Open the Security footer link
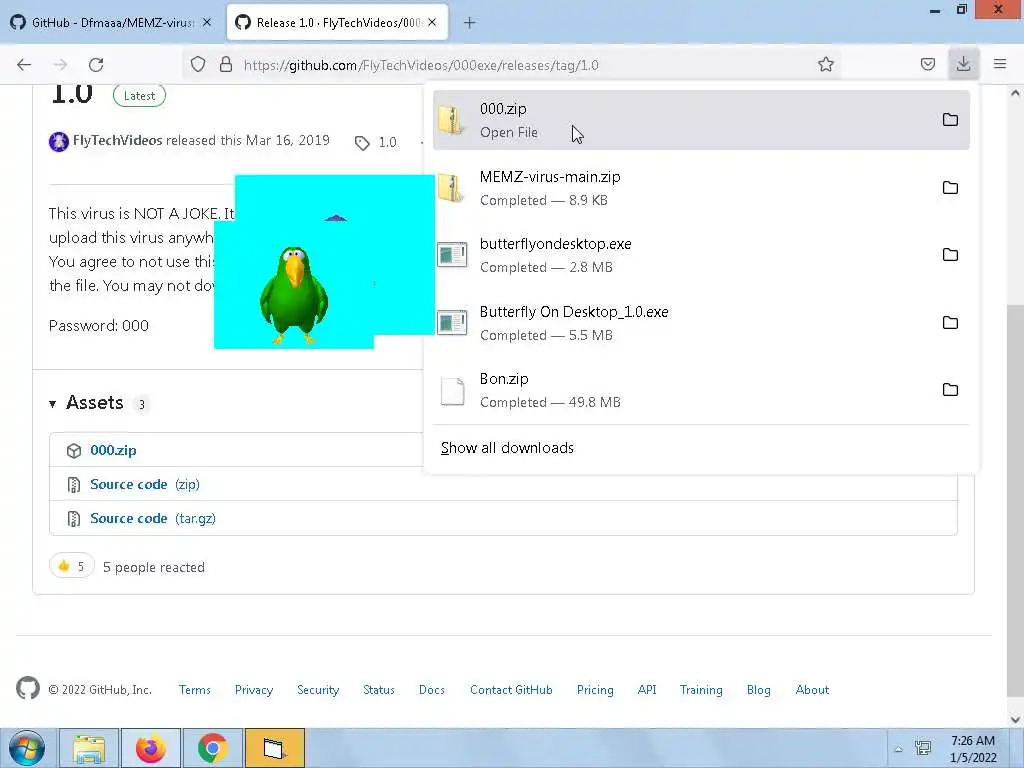This screenshot has width=1024, height=768. click(318, 690)
